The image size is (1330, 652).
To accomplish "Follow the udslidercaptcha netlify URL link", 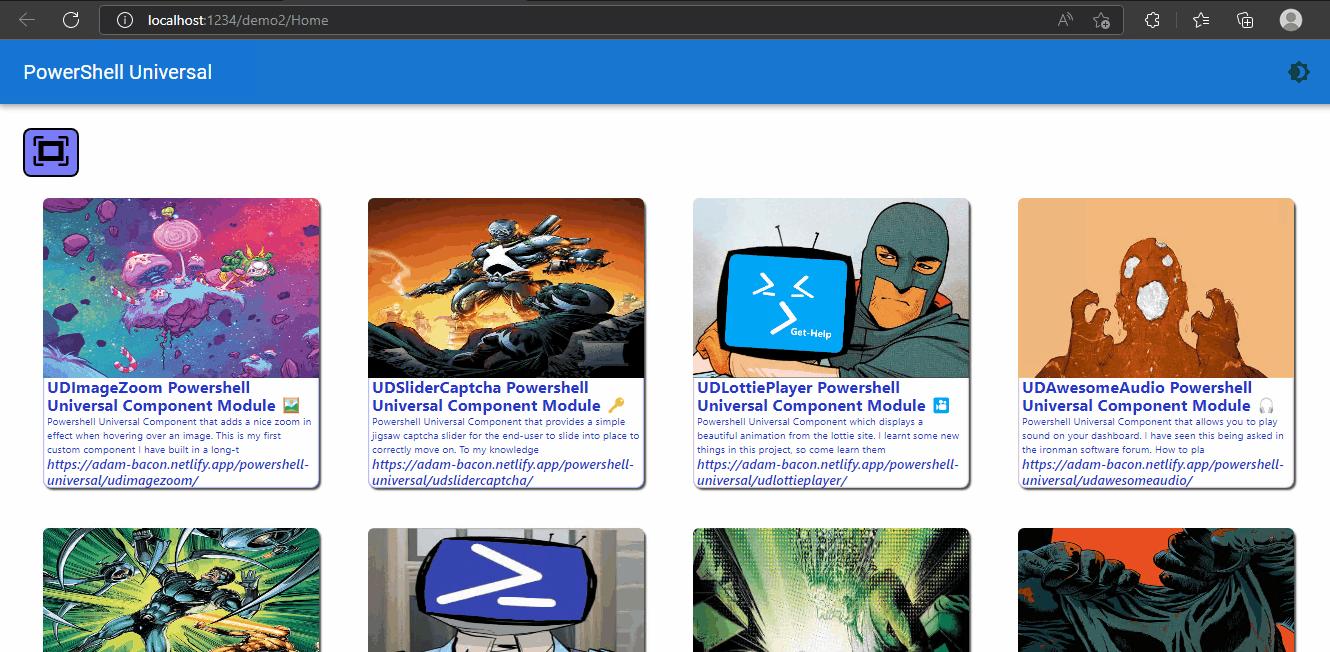I will (x=503, y=473).
